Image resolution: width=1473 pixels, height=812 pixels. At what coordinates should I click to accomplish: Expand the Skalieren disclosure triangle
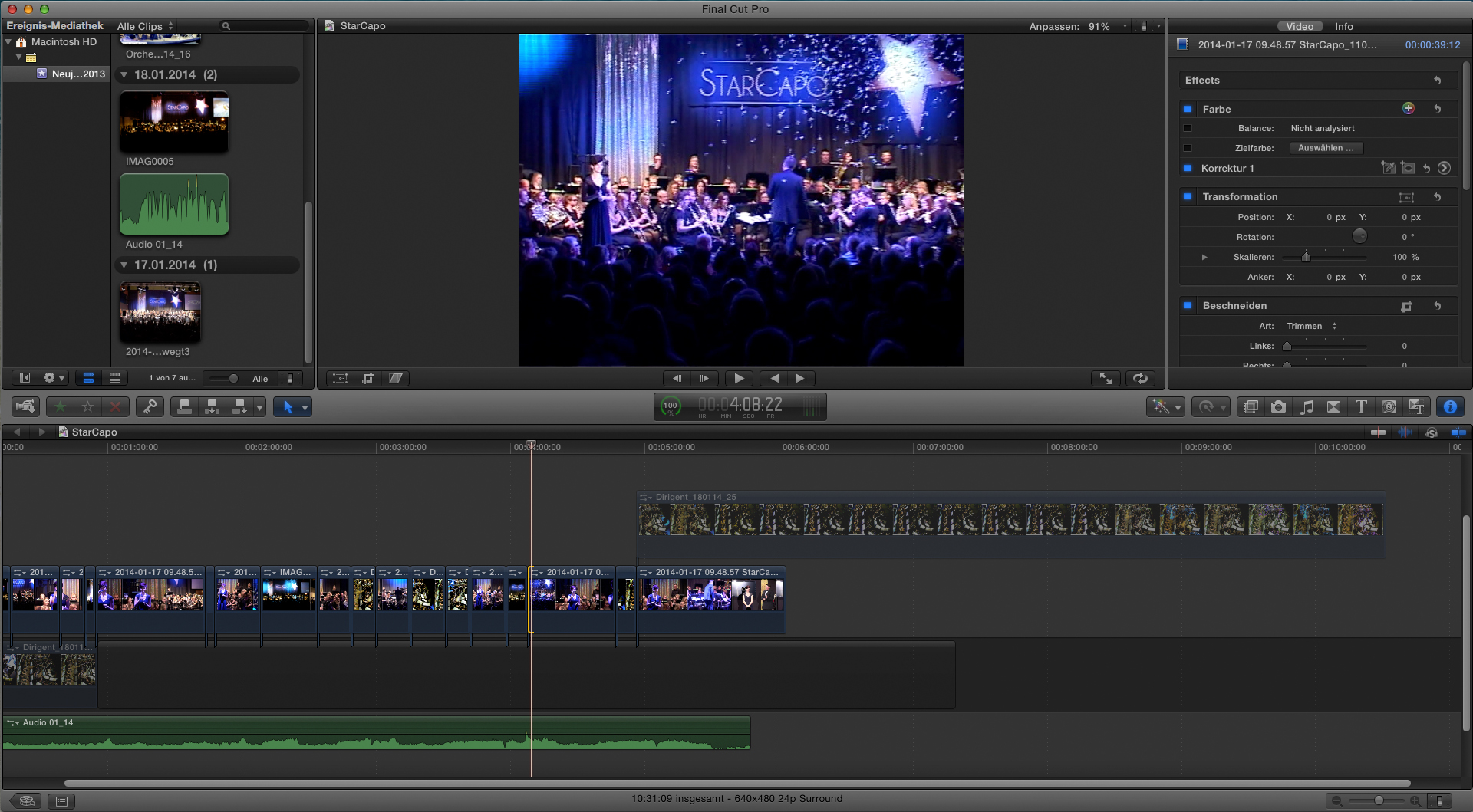(1204, 258)
